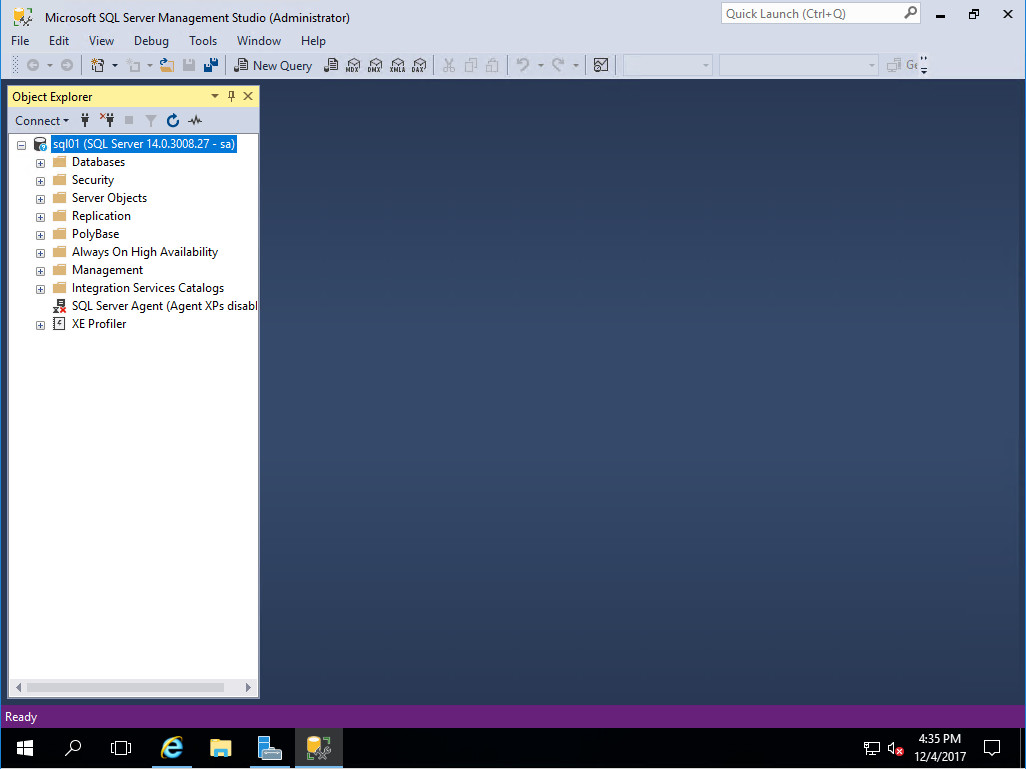This screenshot has width=1026, height=769.
Task: Click the Object Explorer horizontal scrollbar
Action: click(x=125, y=687)
